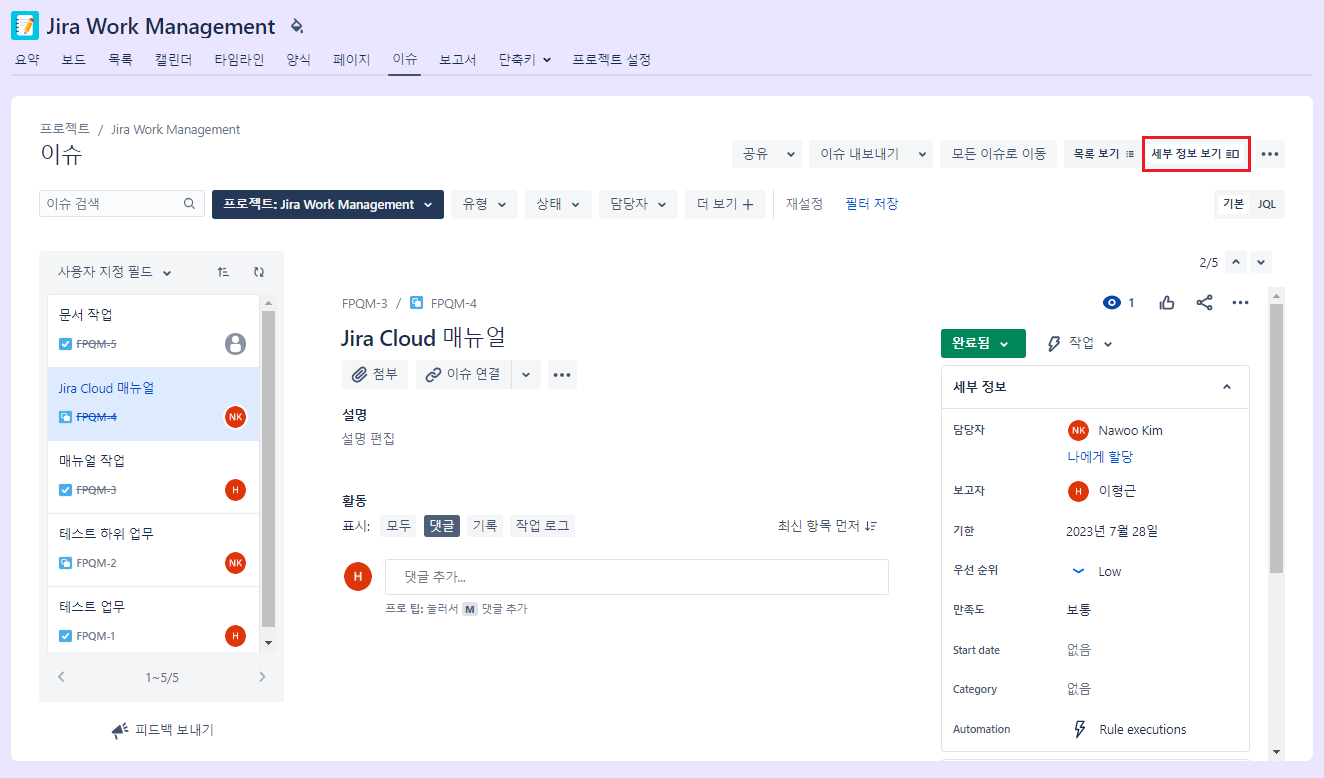The image size is (1324, 778).
Task: Switch to 목록 보기 list view
Action: click(x=1103, y=154)
